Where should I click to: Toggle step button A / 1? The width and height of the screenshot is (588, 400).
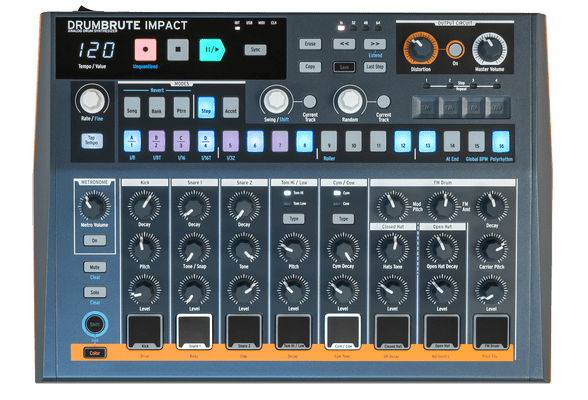click(132, 141)
